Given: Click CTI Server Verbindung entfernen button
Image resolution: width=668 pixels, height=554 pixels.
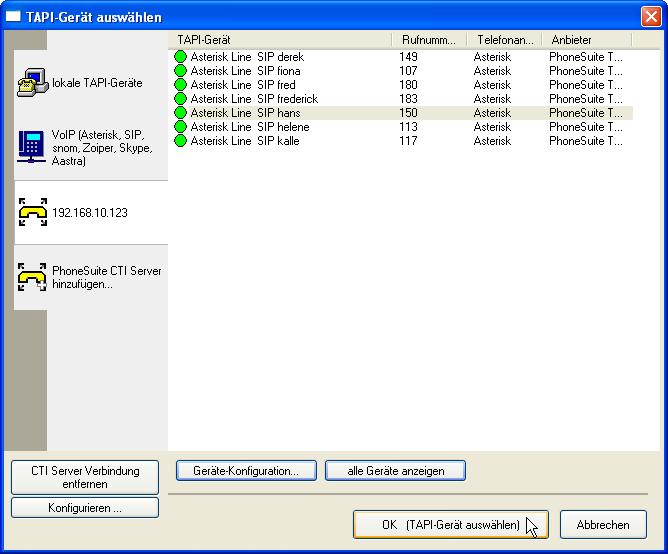Looking at the screenshot, I should (x=85, y=477).
